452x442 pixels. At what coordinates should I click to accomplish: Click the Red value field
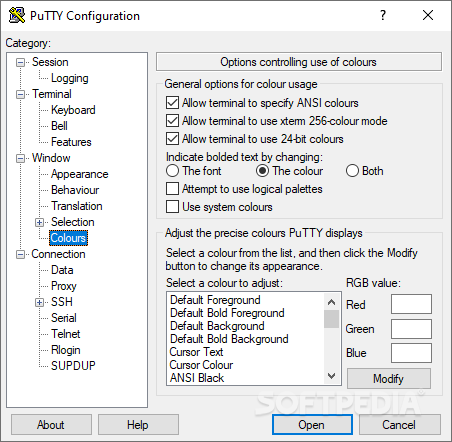(411, 304)
